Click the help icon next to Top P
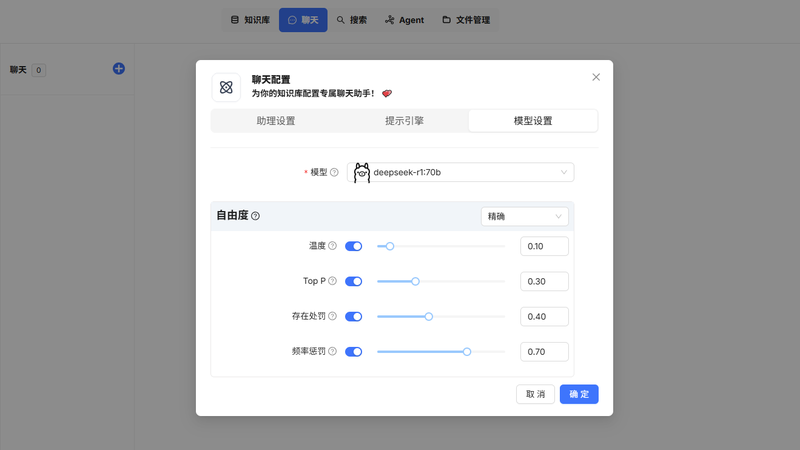This screenshot has width=800, height=450. pyautogui.click(x=333, y=281)
